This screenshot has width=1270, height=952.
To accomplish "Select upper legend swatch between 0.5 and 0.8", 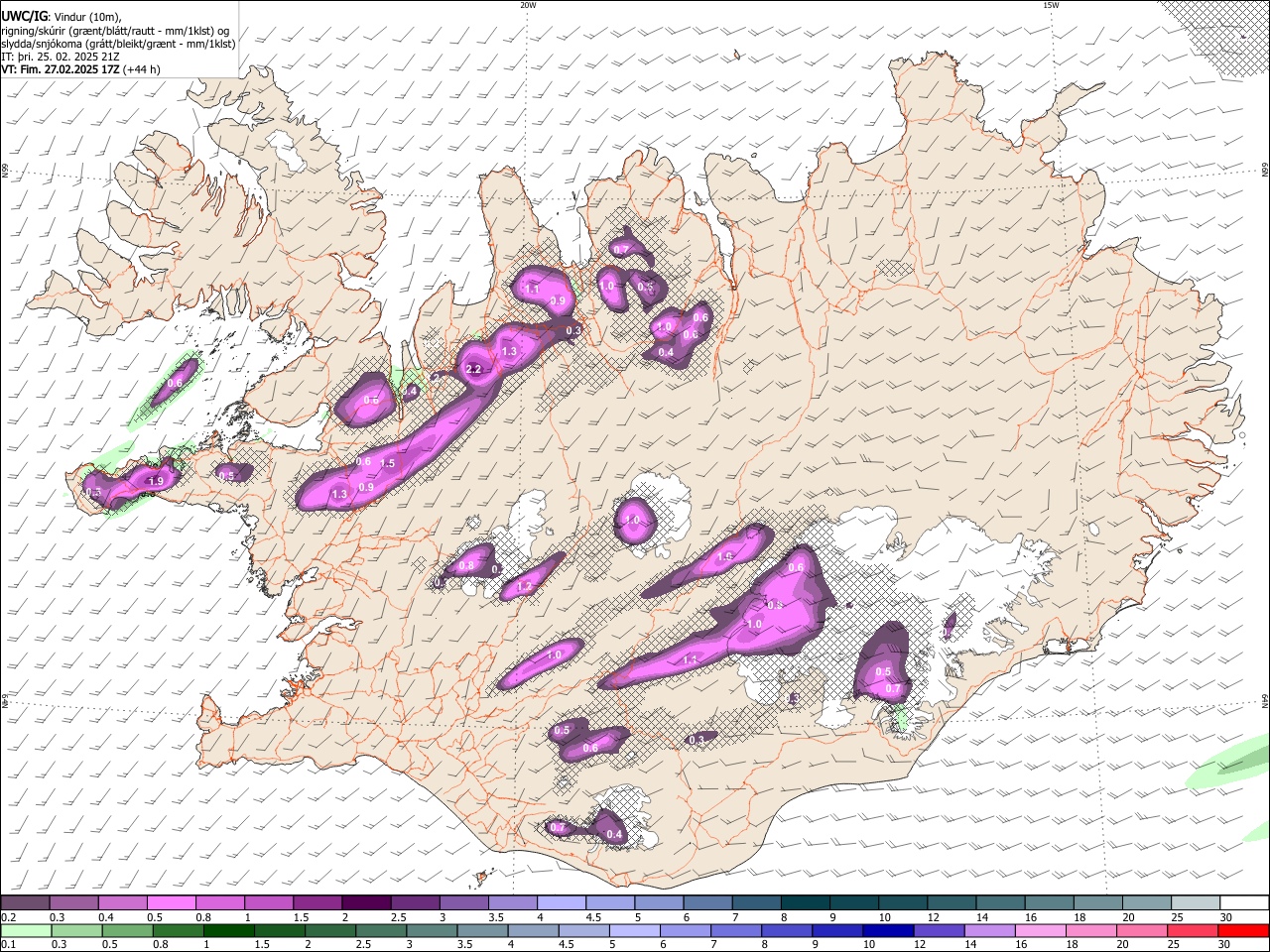I will click(171, 903).
